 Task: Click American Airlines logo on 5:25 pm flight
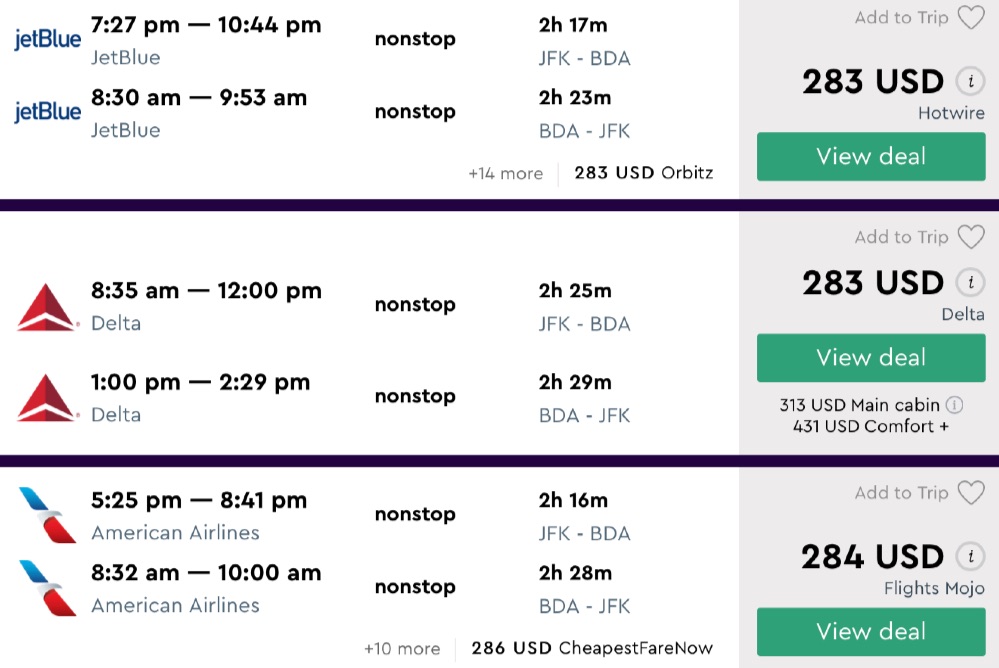[x=47, y=515]
